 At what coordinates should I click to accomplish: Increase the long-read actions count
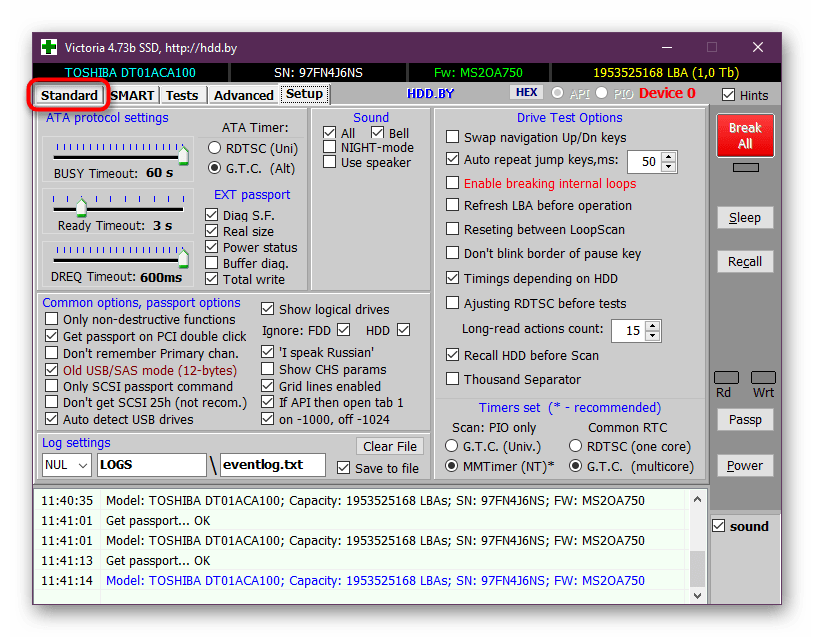(x=653, y=326)
